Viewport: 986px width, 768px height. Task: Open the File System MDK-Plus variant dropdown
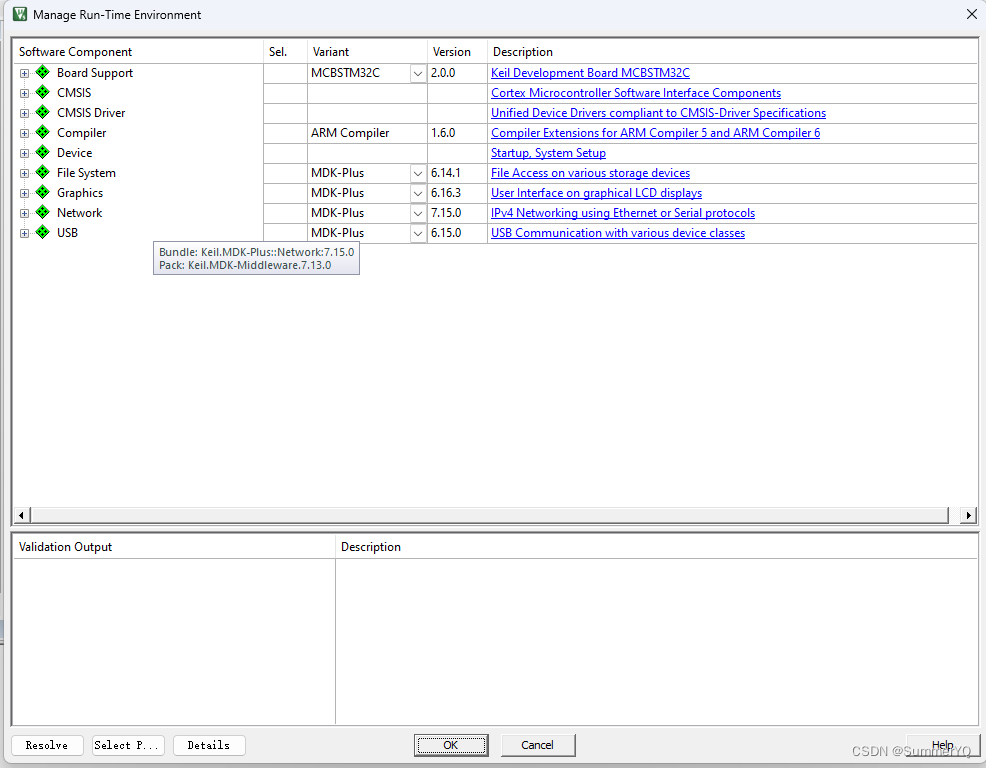click(x=418, y=174)
